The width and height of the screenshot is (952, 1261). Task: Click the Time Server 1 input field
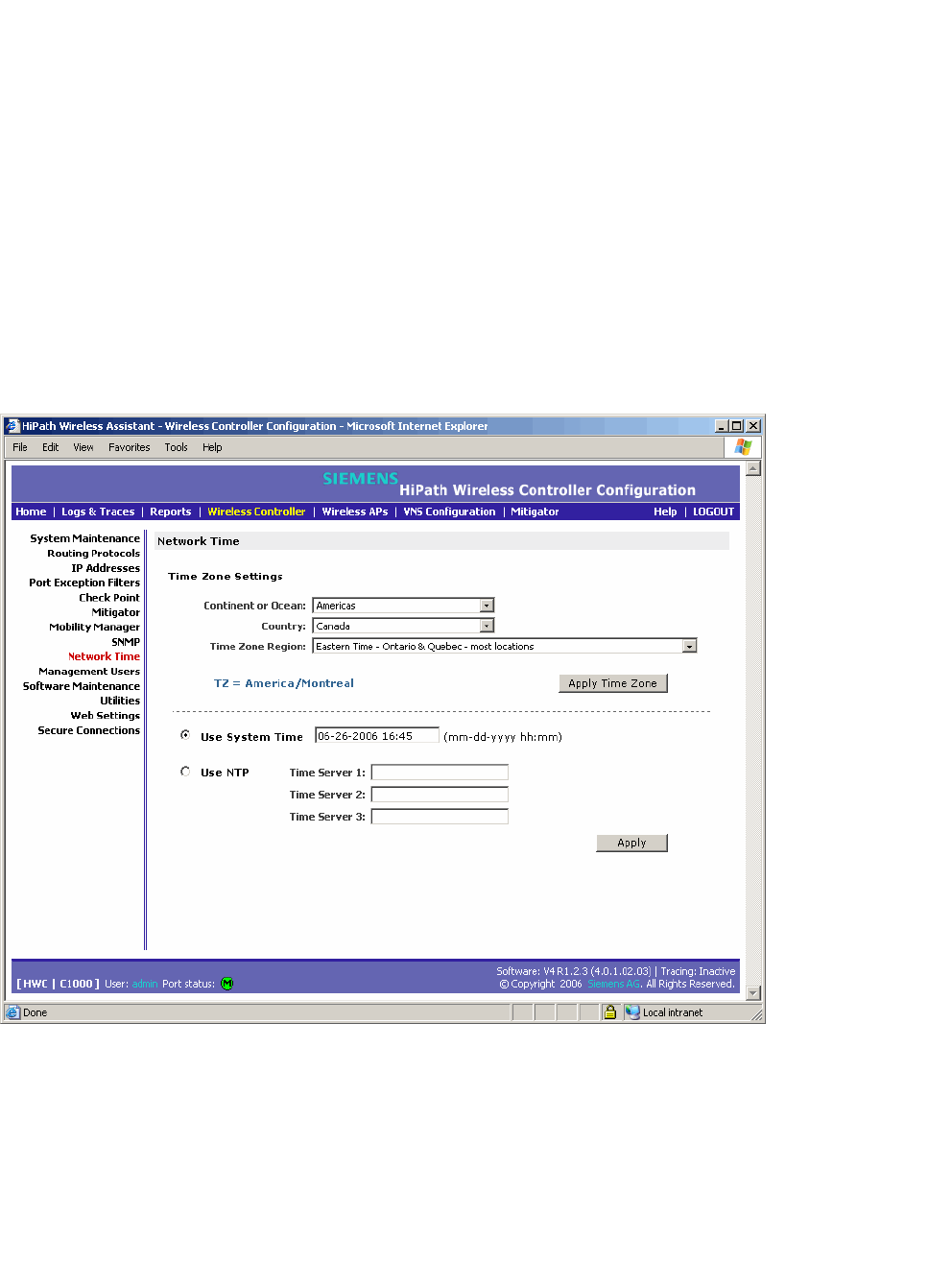tap(440, 773)
